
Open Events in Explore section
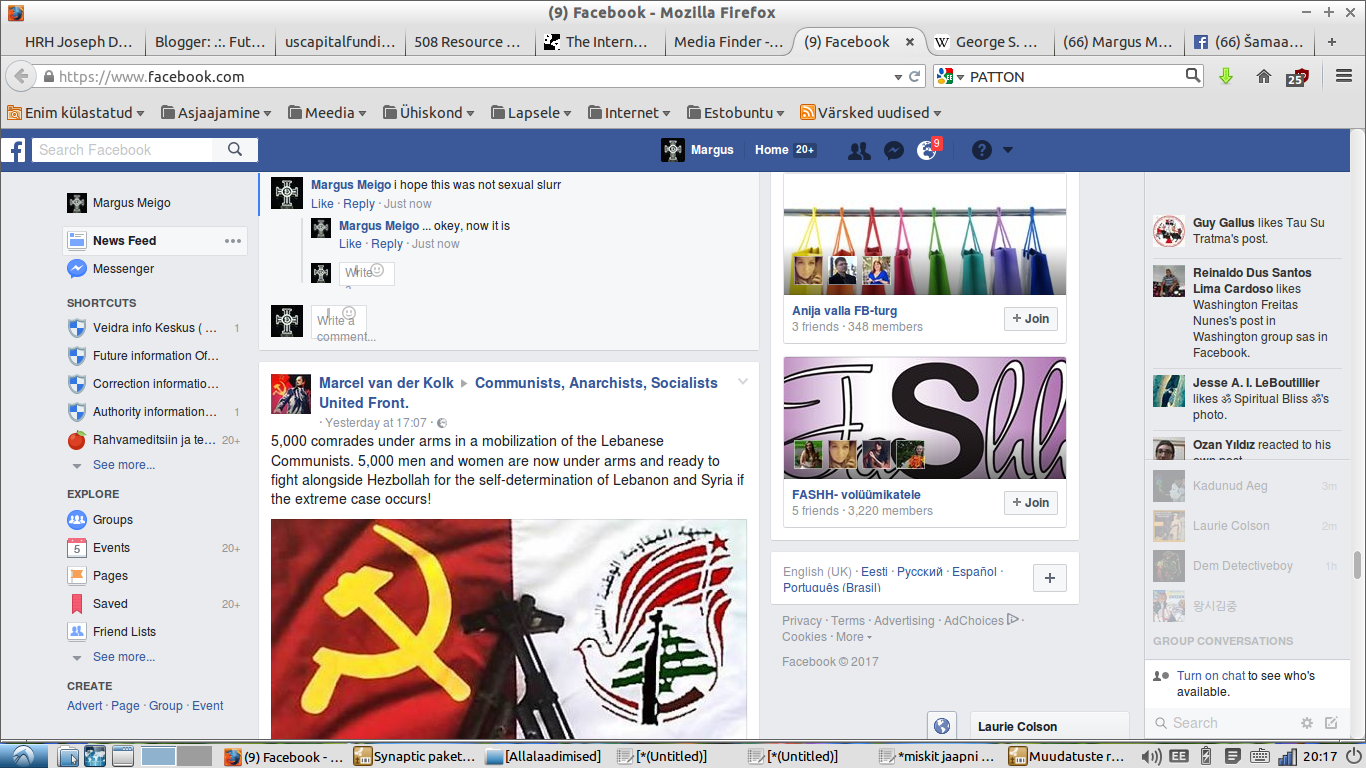pyautogui.click(x=111, y=548)
